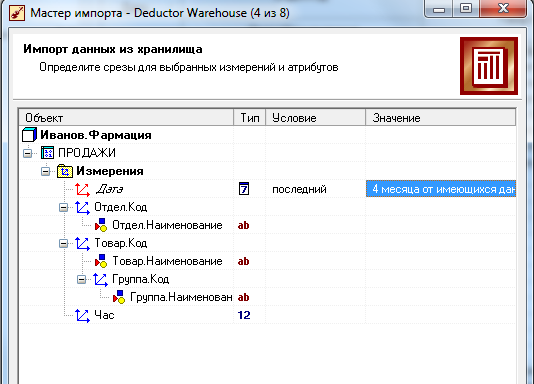Select the Группа.Код tree item

141,279
